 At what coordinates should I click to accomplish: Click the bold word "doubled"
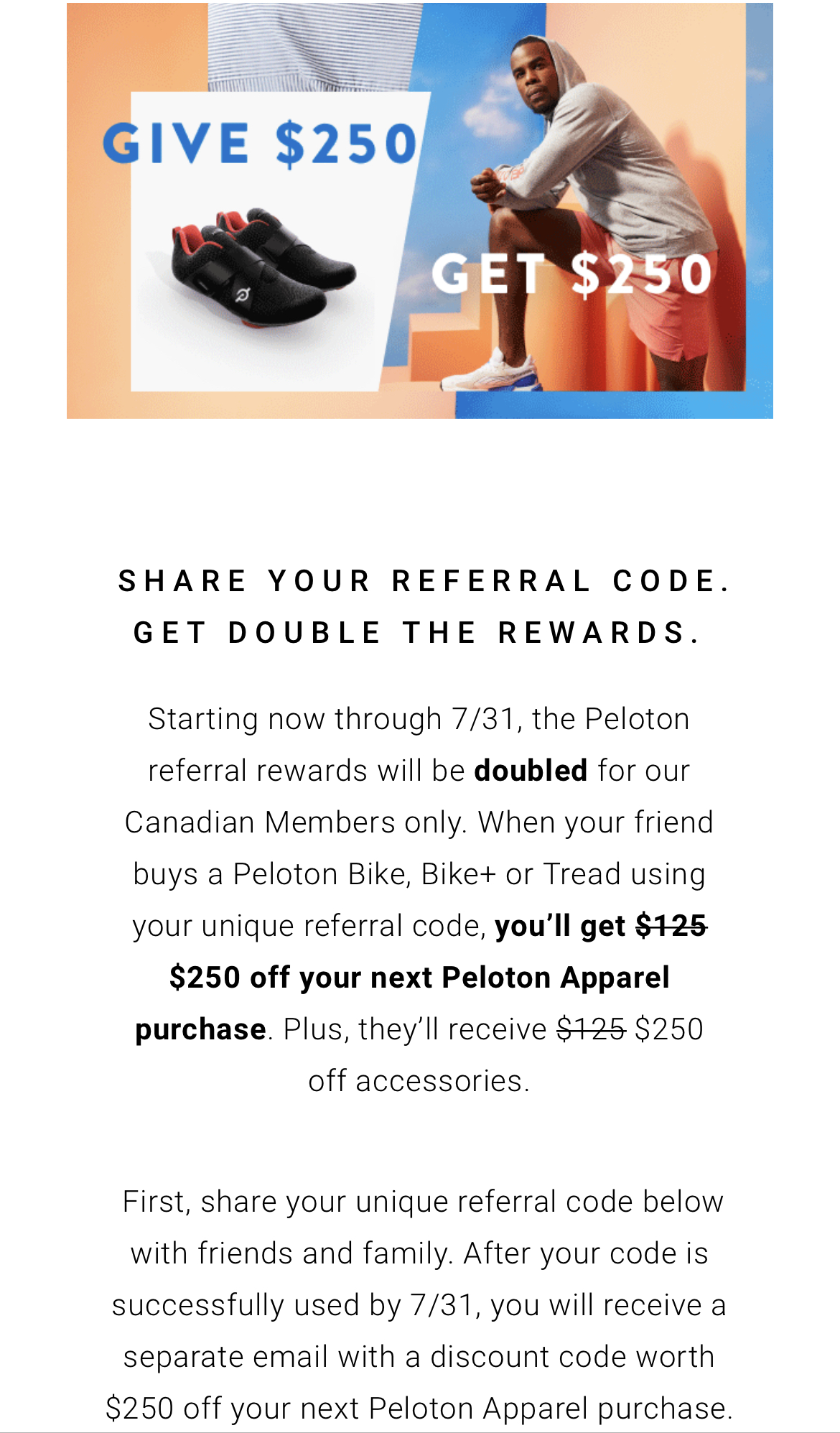[x=531, y=771]
